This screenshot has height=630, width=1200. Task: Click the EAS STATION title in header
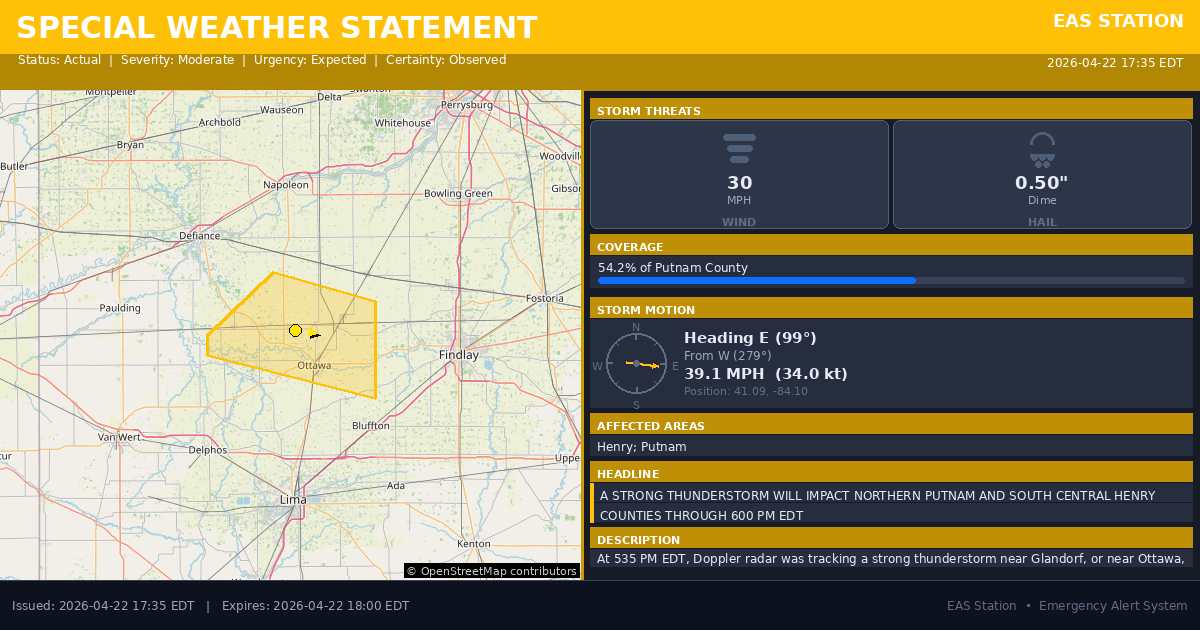[x=1118, y=21]
